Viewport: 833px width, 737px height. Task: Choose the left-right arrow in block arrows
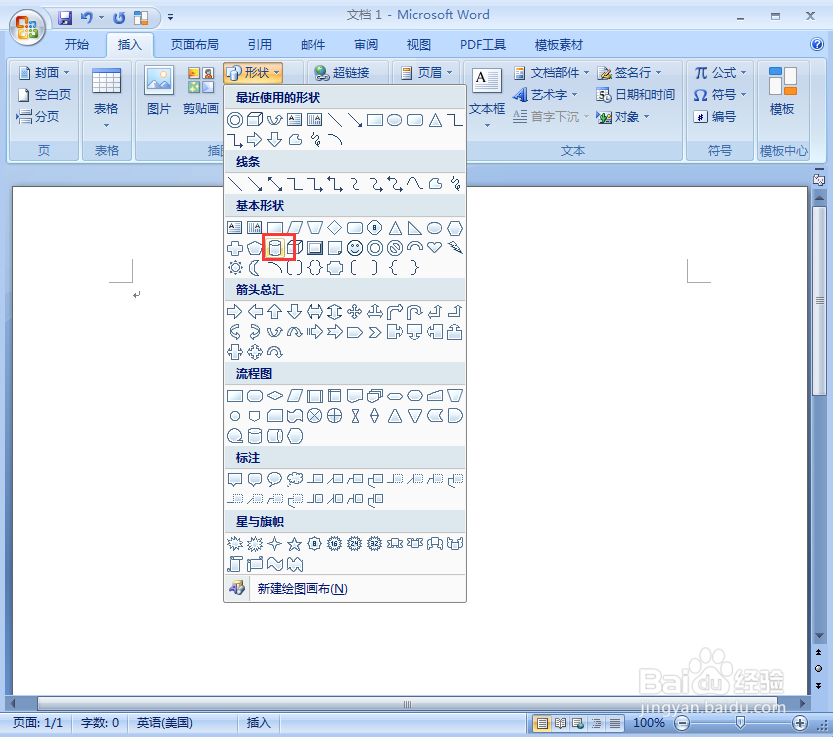314,311
